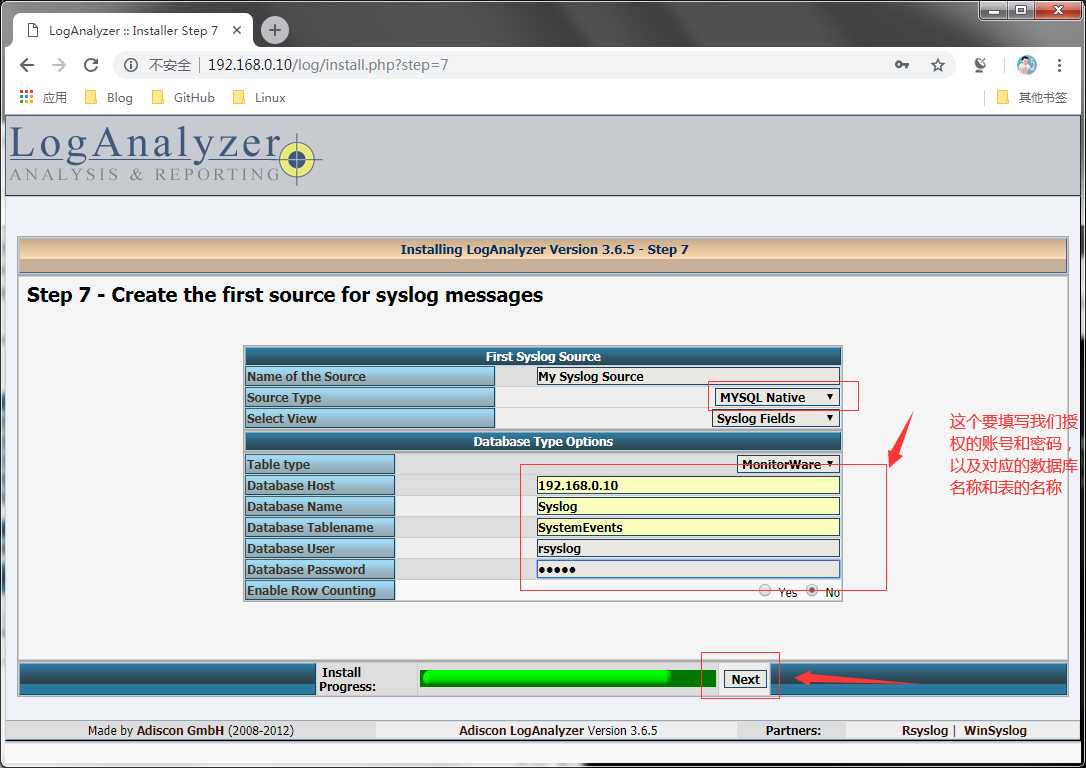Open the Adiscon GmbH link in footer
This screenshot has height=768, width=1086.
pyautogui.click(x=180, y=730)
